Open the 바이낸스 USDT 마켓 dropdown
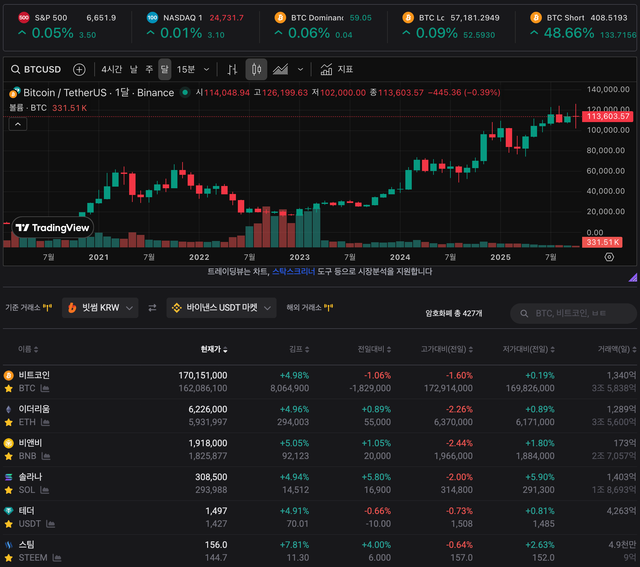640x567 pixels. 221,308
